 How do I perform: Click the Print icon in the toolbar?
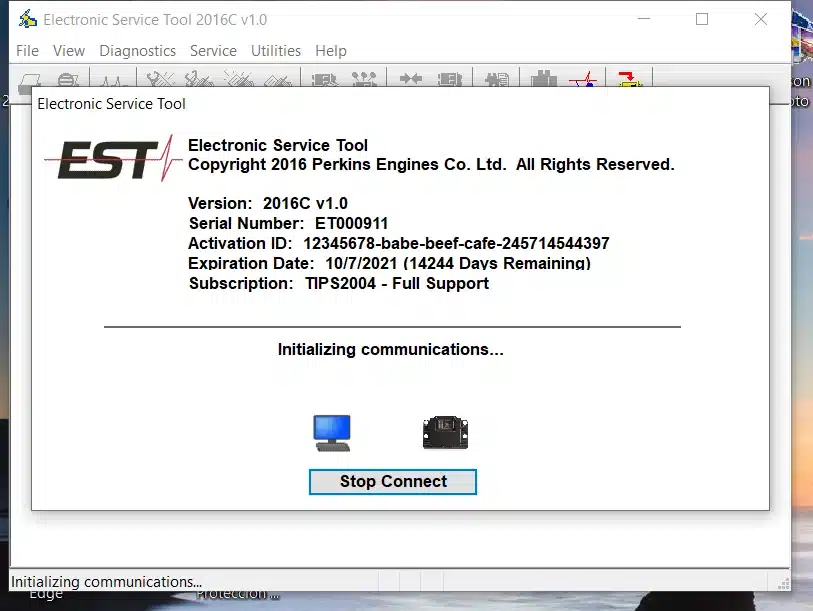point(31,80)
